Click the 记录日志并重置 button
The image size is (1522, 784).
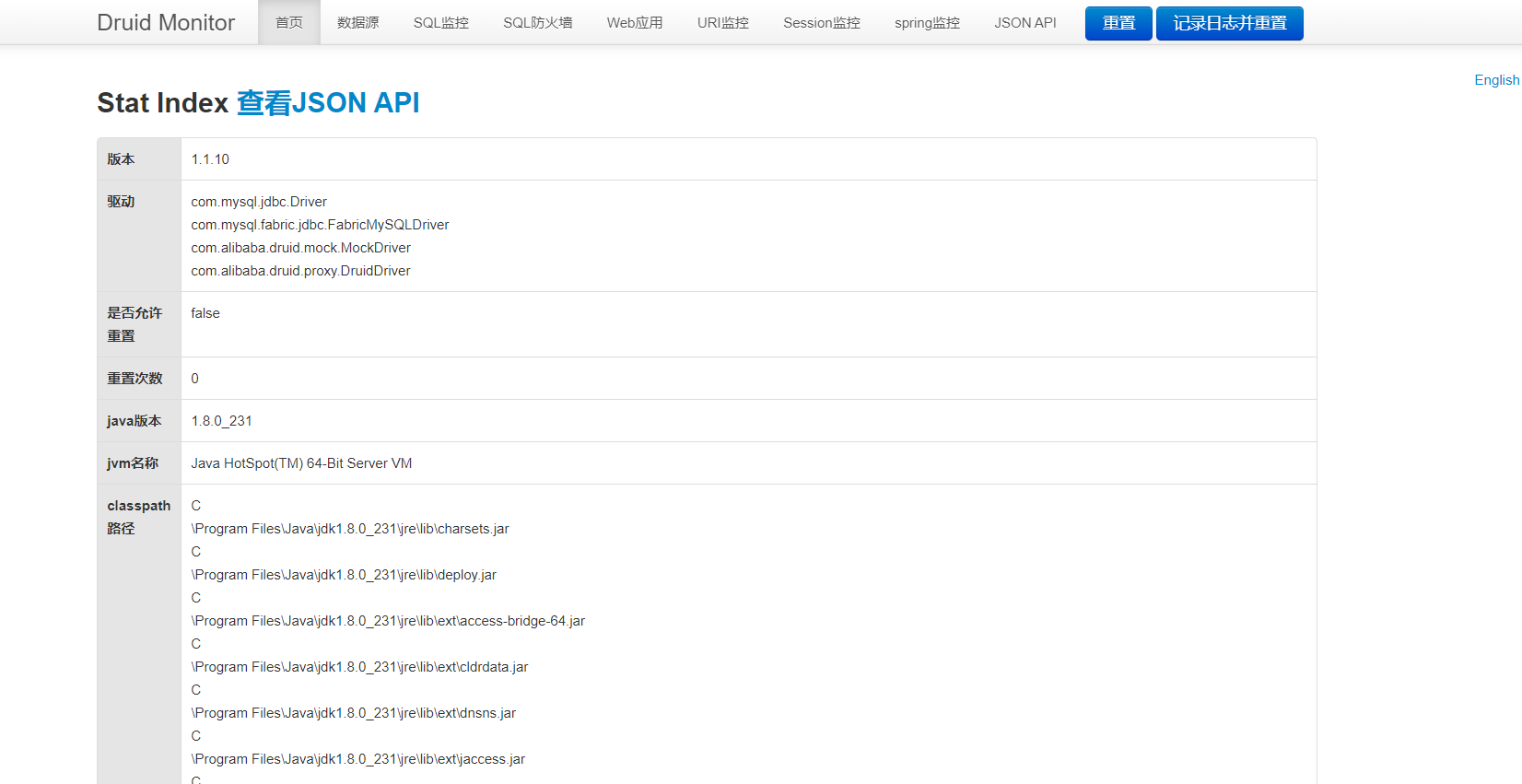tap(1230, 23)
